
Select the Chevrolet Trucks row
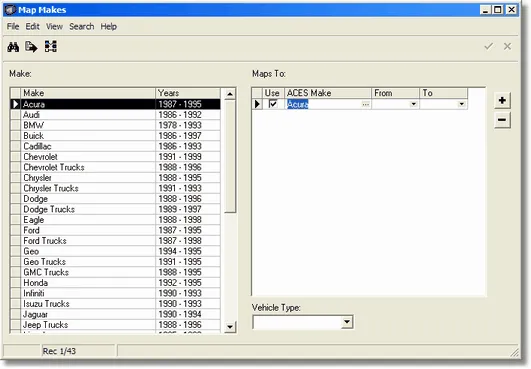115,167
